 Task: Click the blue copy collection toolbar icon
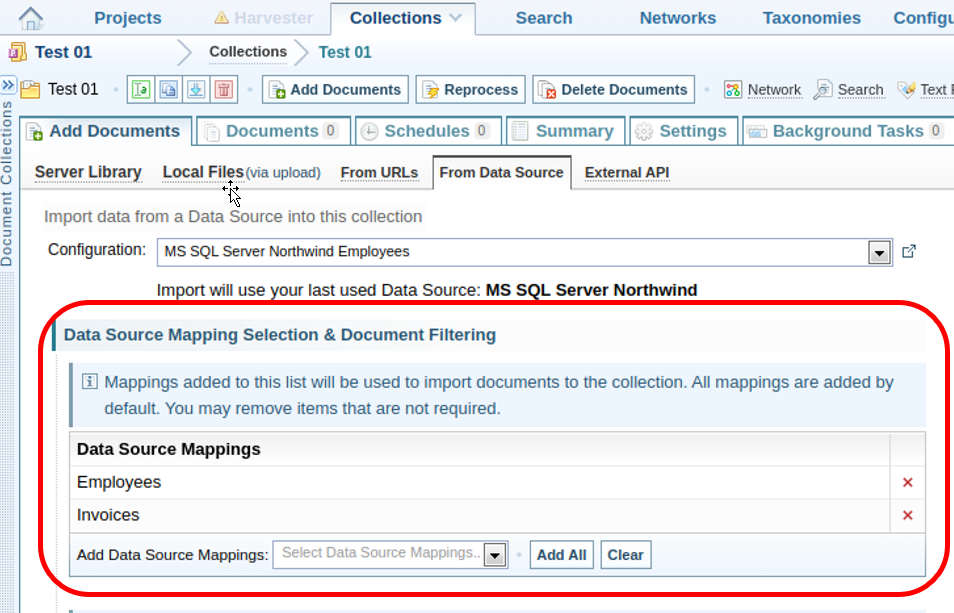[168, 89]
